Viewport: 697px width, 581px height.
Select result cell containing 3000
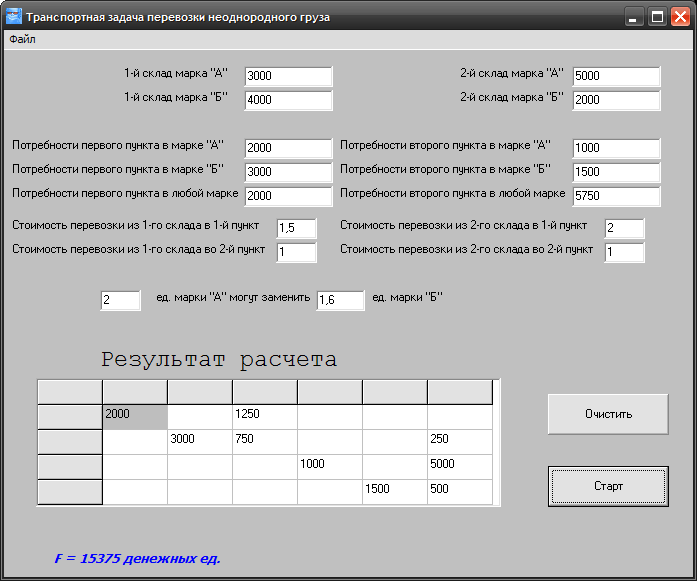(x=200, y=442)
